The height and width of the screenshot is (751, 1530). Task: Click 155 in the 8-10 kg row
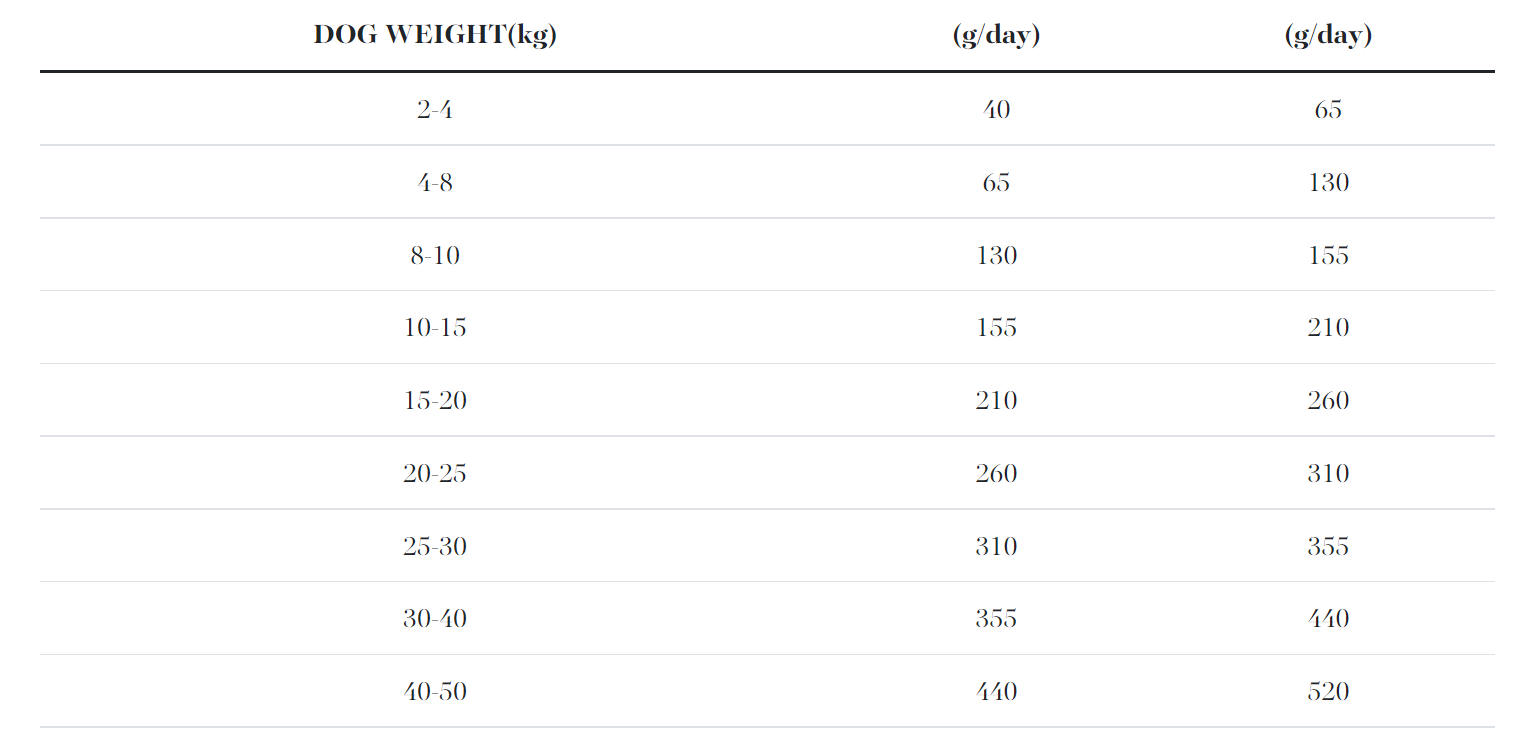1328,255
